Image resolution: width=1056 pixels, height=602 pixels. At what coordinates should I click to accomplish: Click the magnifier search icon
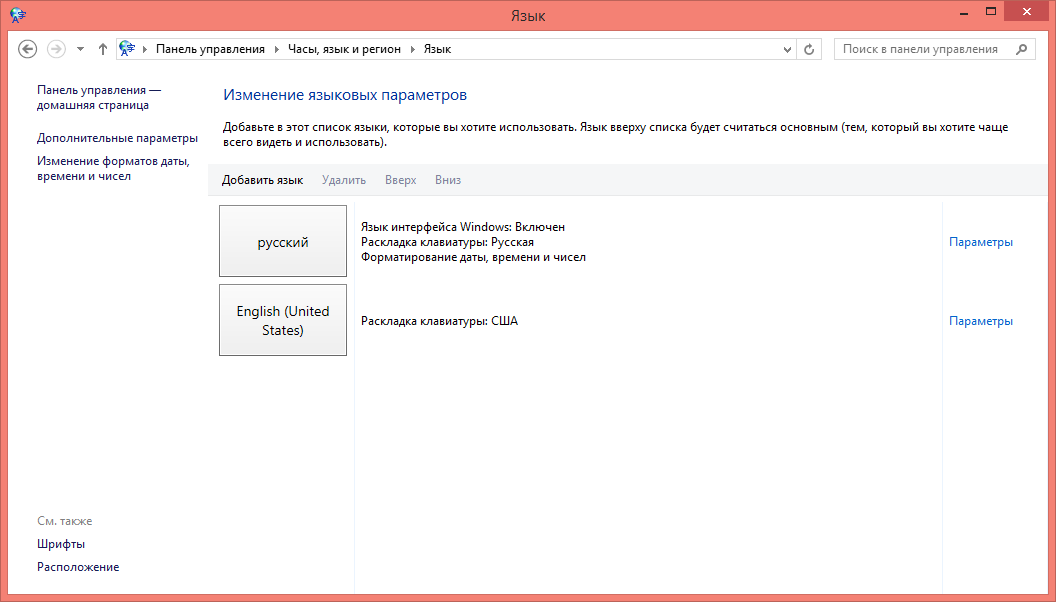pyautogui.click(x=1022, y=49)
